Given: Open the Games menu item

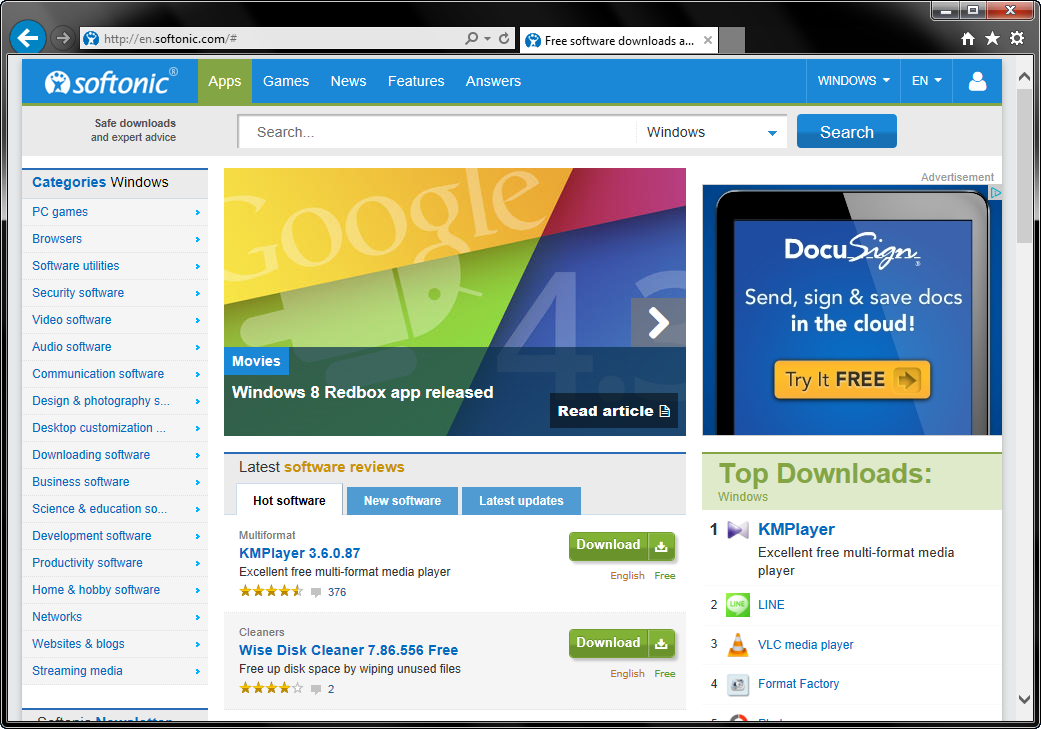Looking at the screenshot, I should (x=285, y=81).
